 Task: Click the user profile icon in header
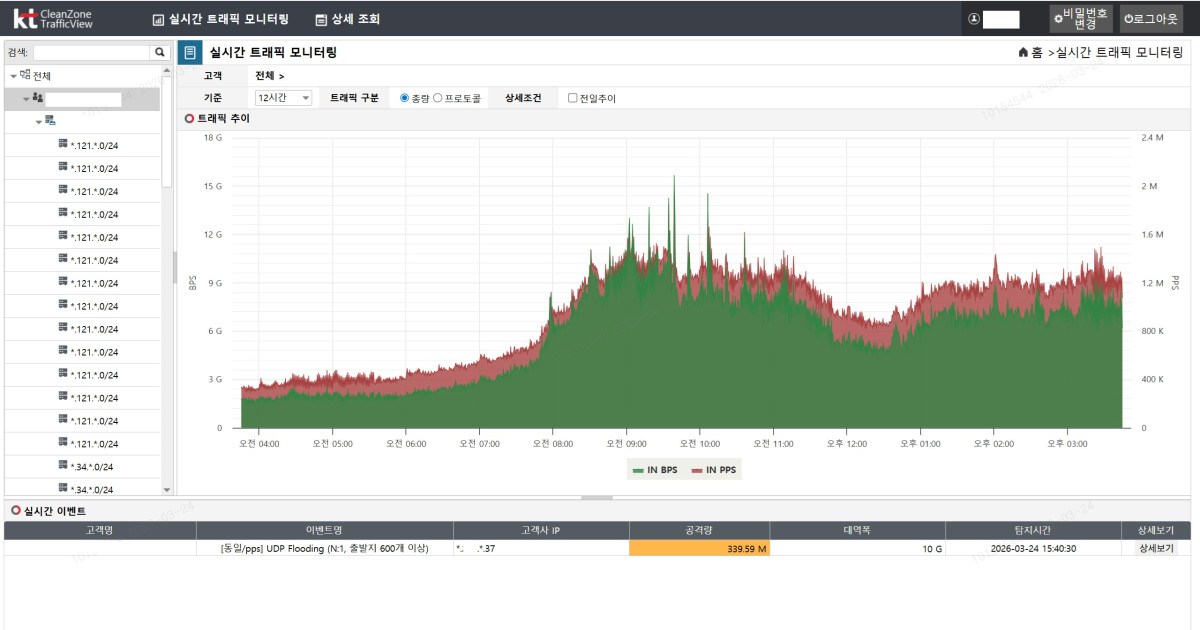(973, 19)
